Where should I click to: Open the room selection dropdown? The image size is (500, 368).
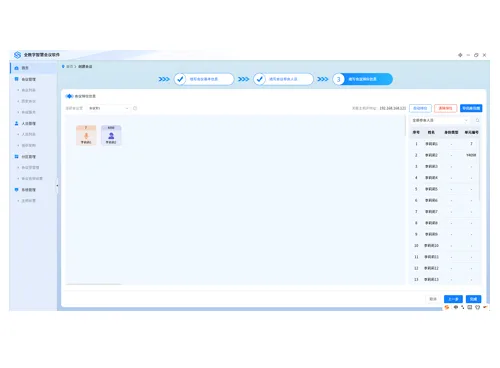point(108,108)
